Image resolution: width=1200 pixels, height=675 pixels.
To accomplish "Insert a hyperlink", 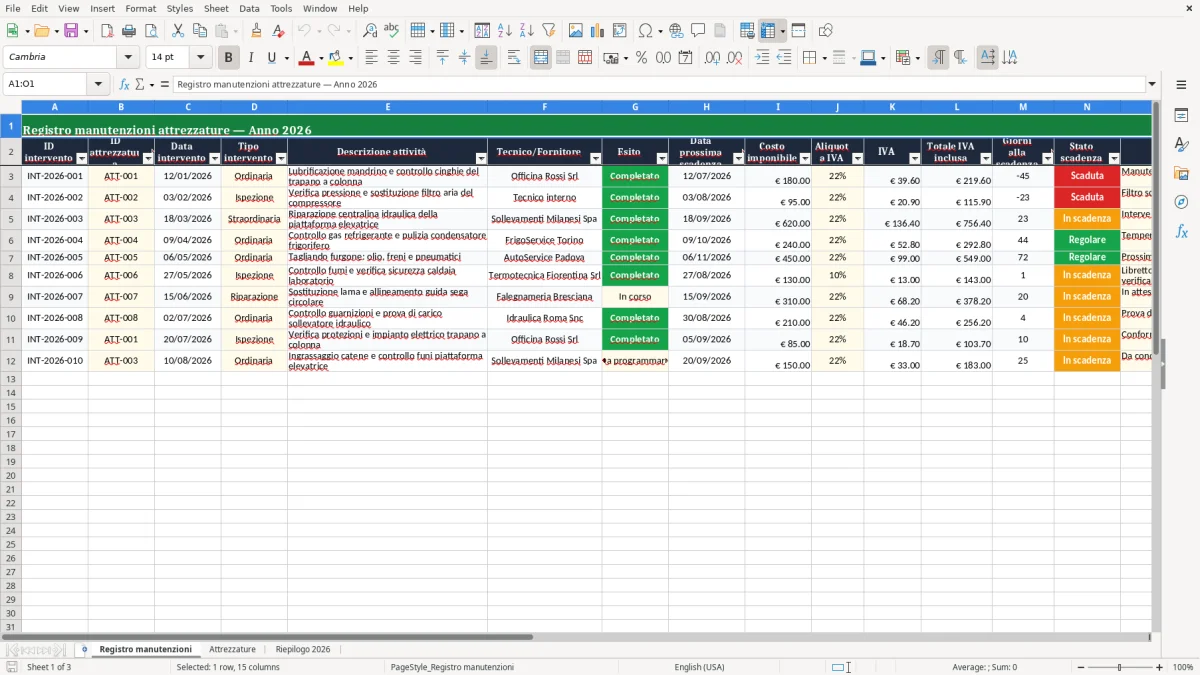I will [x=676, y=31].
